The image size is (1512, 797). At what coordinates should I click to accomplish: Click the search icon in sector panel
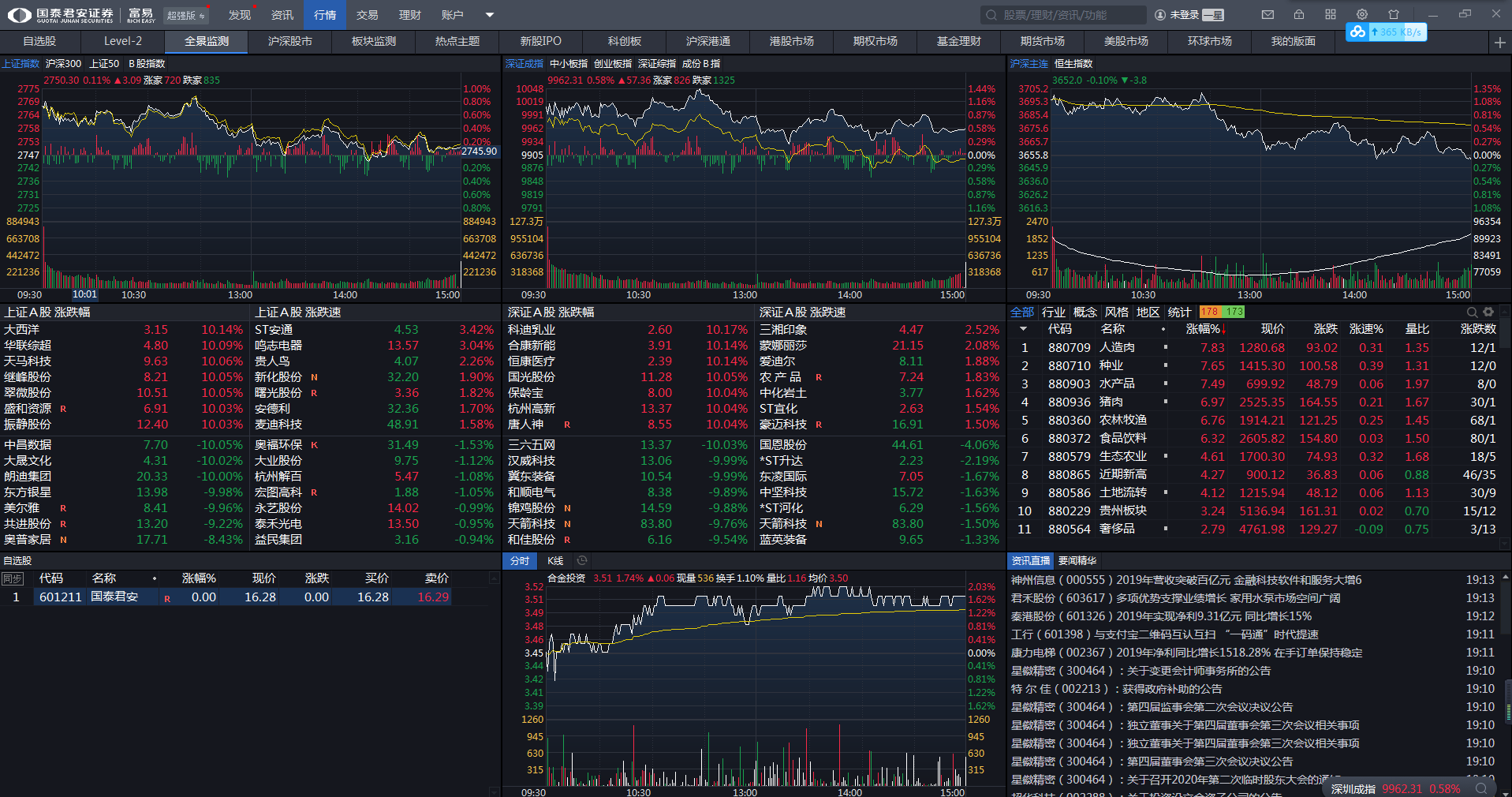[x=1472, y=312]
